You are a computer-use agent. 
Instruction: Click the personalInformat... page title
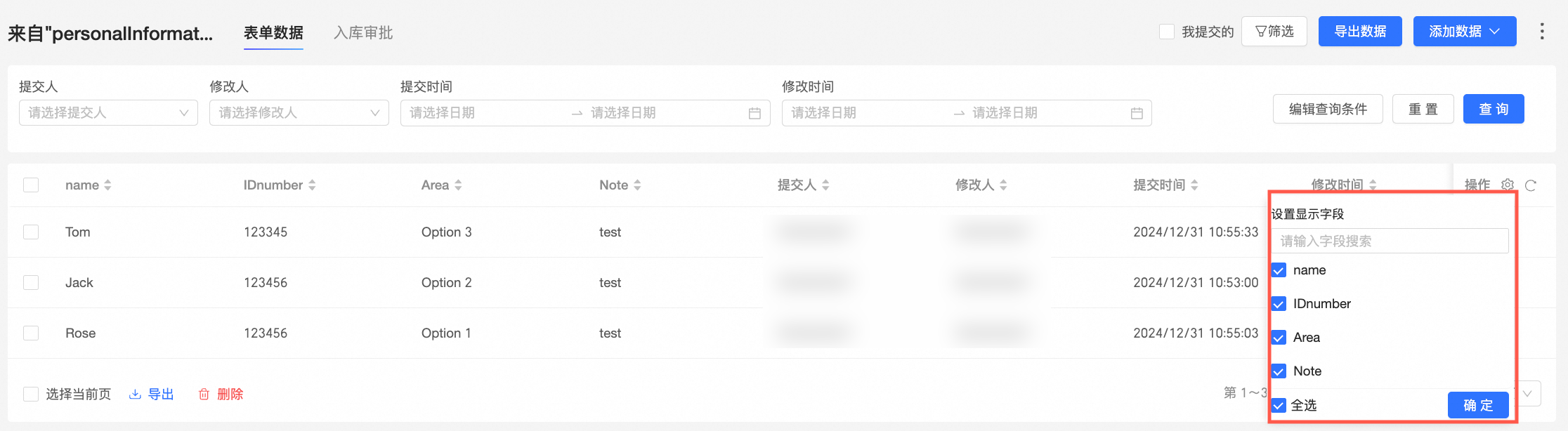(110, 33)
